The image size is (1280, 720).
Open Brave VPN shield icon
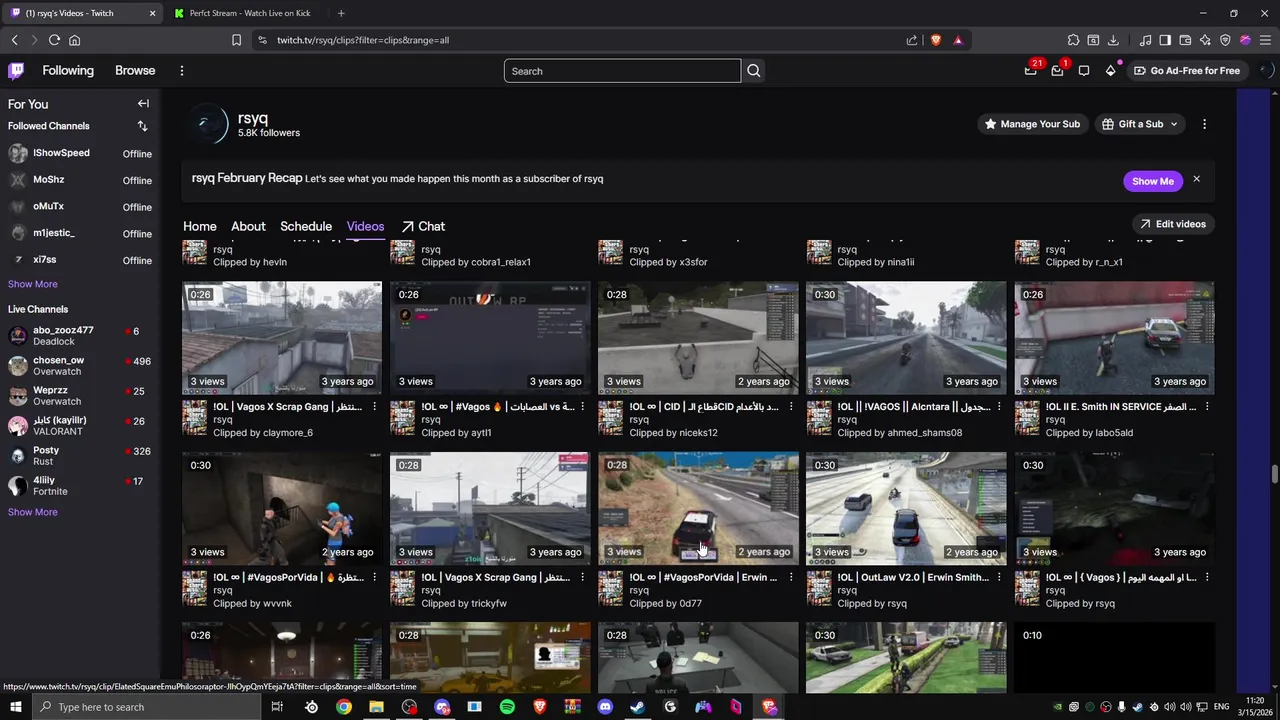[x=1225, y=40]
